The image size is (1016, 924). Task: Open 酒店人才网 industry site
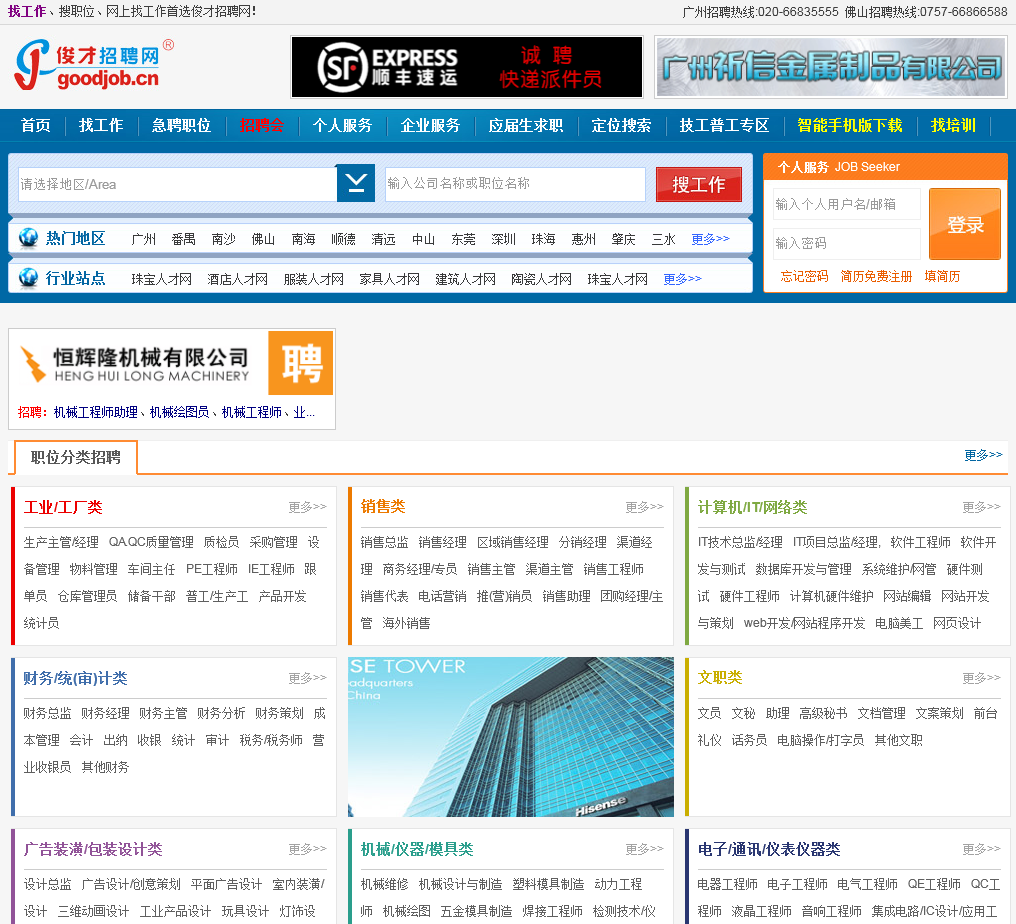pos(237,279)
